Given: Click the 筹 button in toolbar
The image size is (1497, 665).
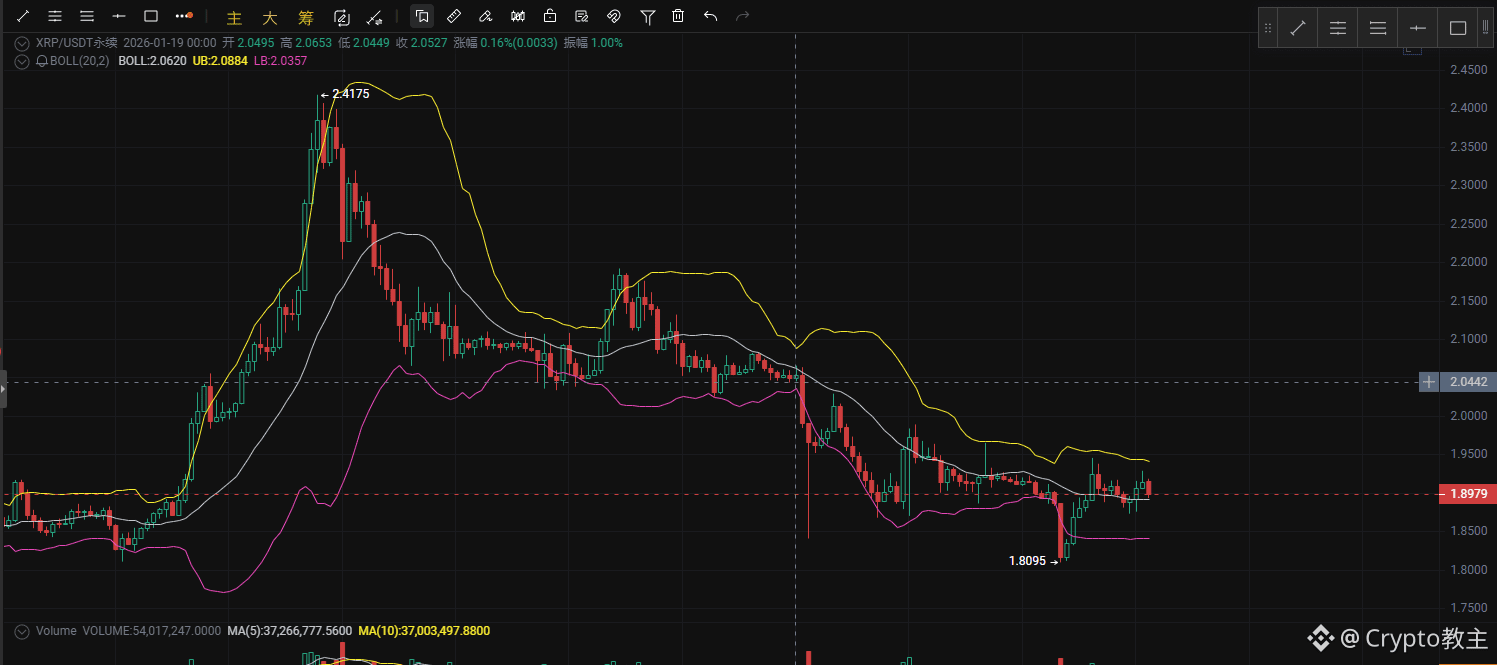Looking at the screenshot, I should pyautogui.click(x=306, y=17).
